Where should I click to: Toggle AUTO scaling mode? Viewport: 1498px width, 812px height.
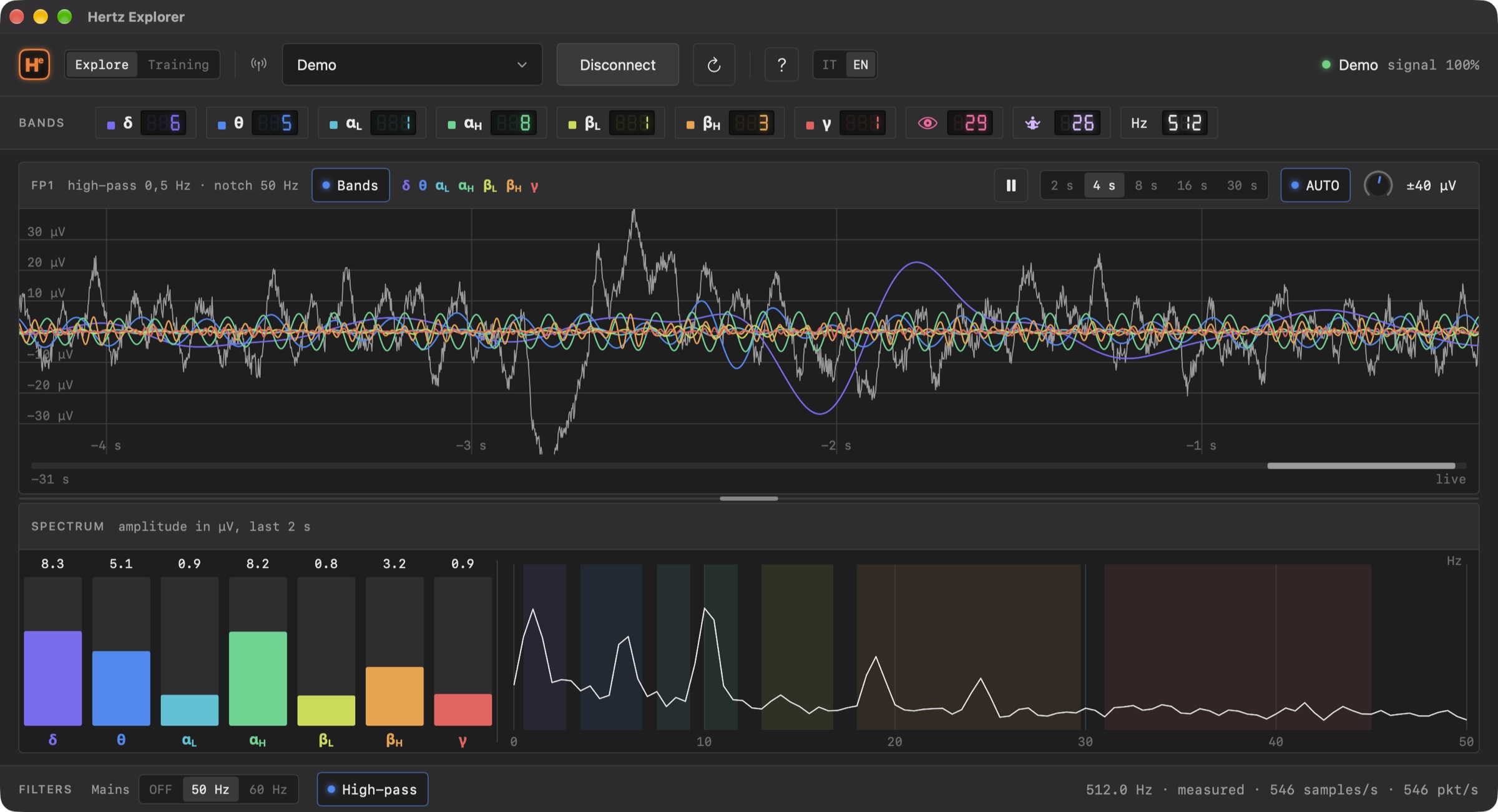1315,185
